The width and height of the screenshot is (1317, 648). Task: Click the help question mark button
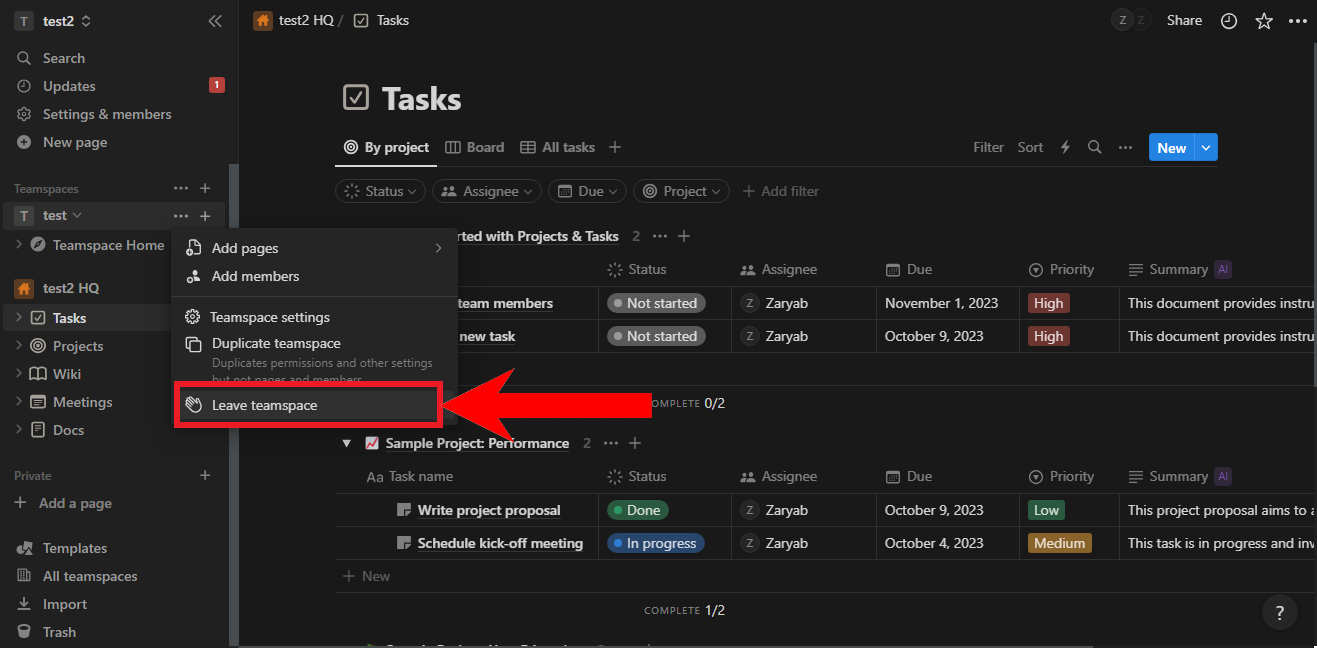[x=1279, y=613]
